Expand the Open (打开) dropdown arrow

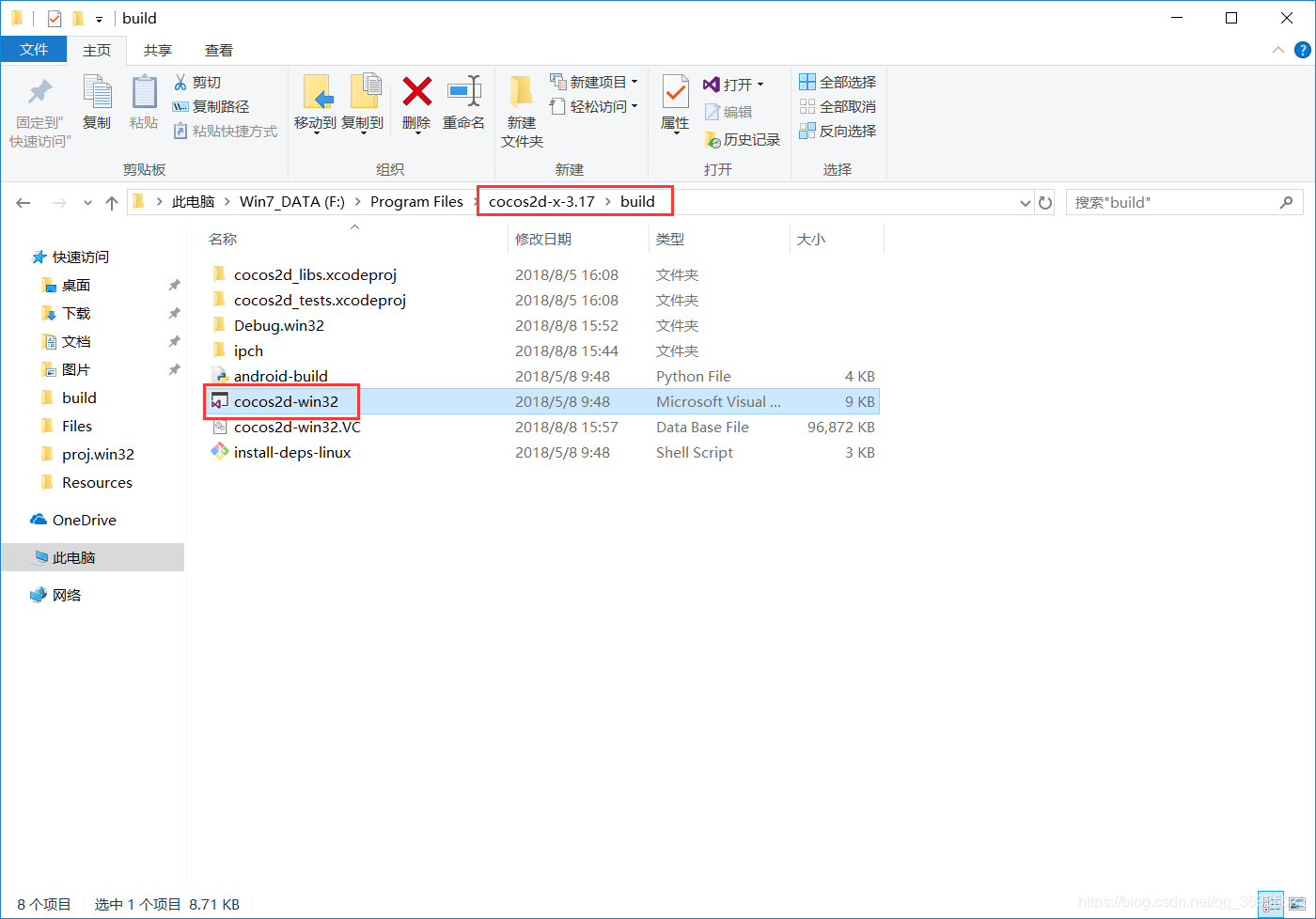[x=760, y=85]
